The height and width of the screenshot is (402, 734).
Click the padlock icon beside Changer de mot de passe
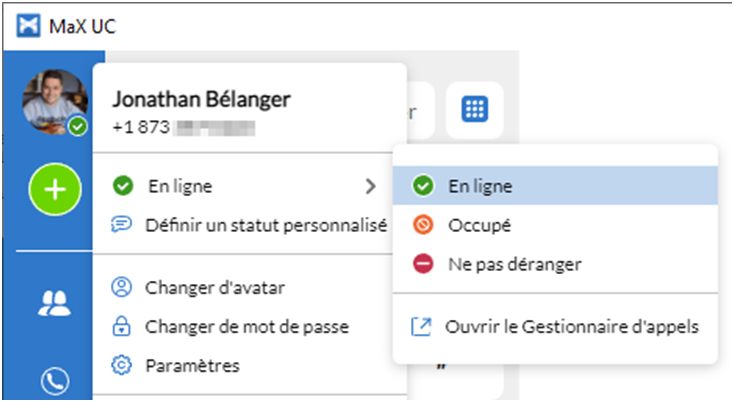point(122,326)
